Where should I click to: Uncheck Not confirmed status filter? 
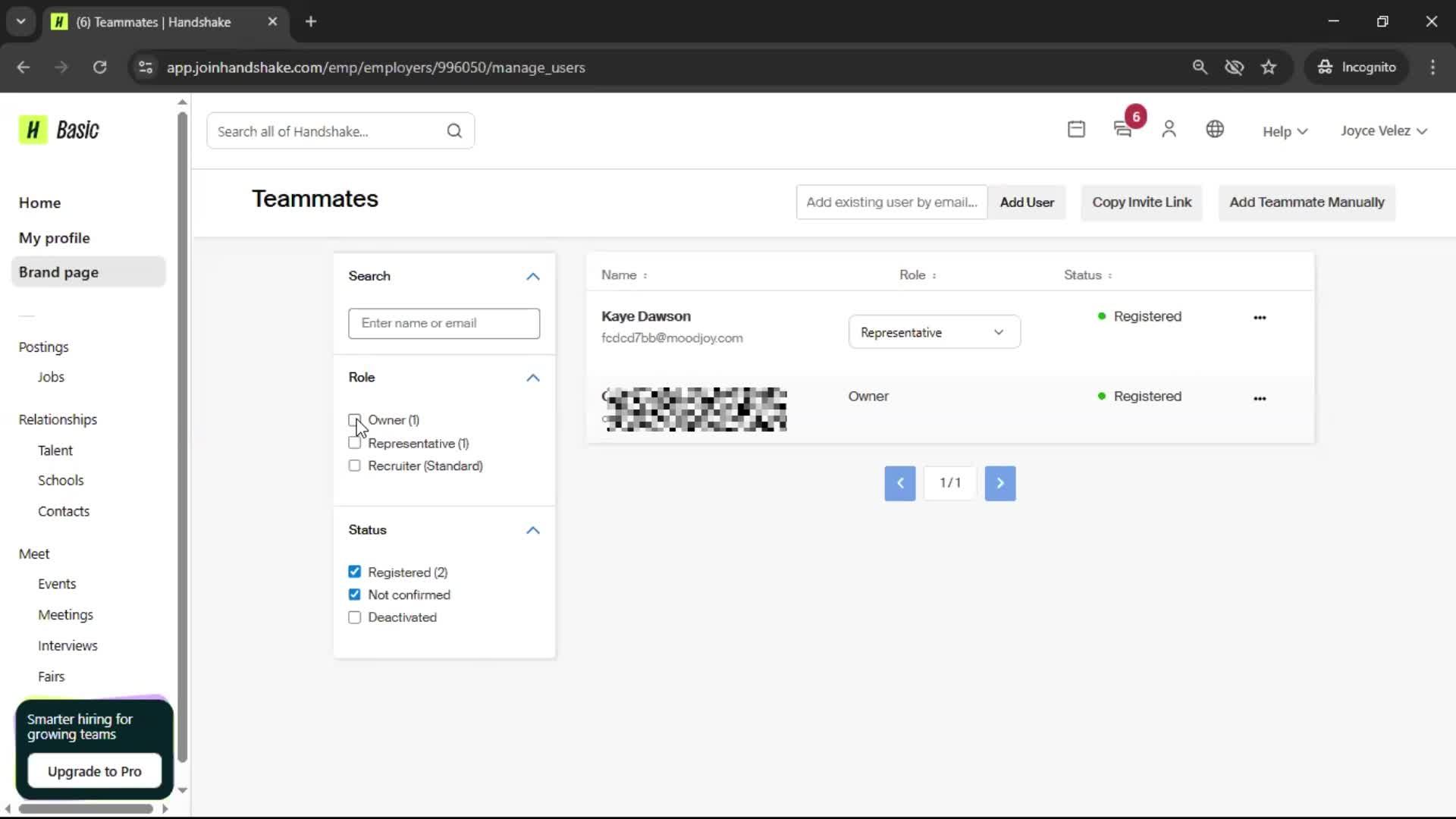pyautogui.click(x=354, y=595)
